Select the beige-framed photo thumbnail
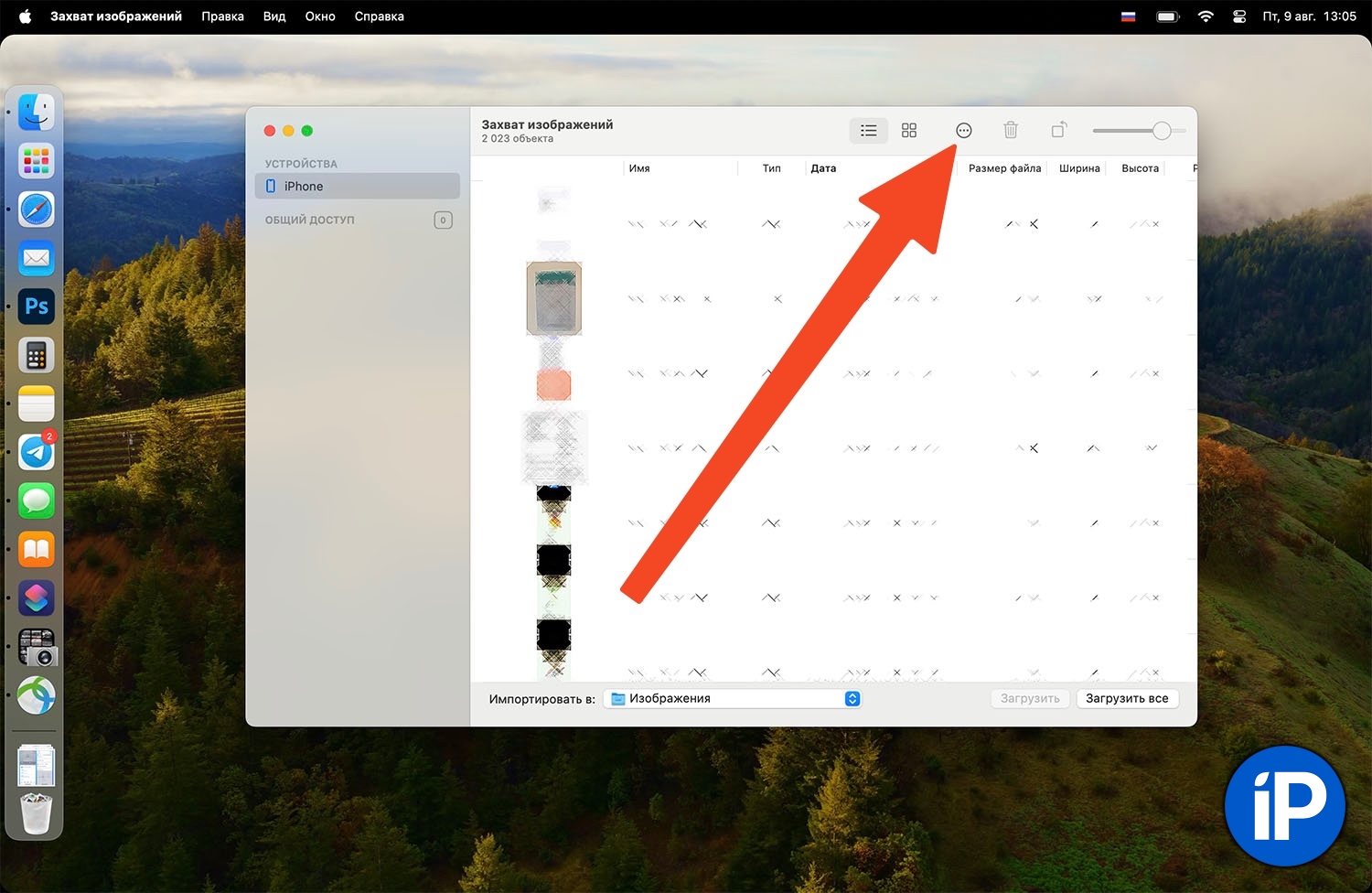The image size is (1372, 893). [554, 298]
